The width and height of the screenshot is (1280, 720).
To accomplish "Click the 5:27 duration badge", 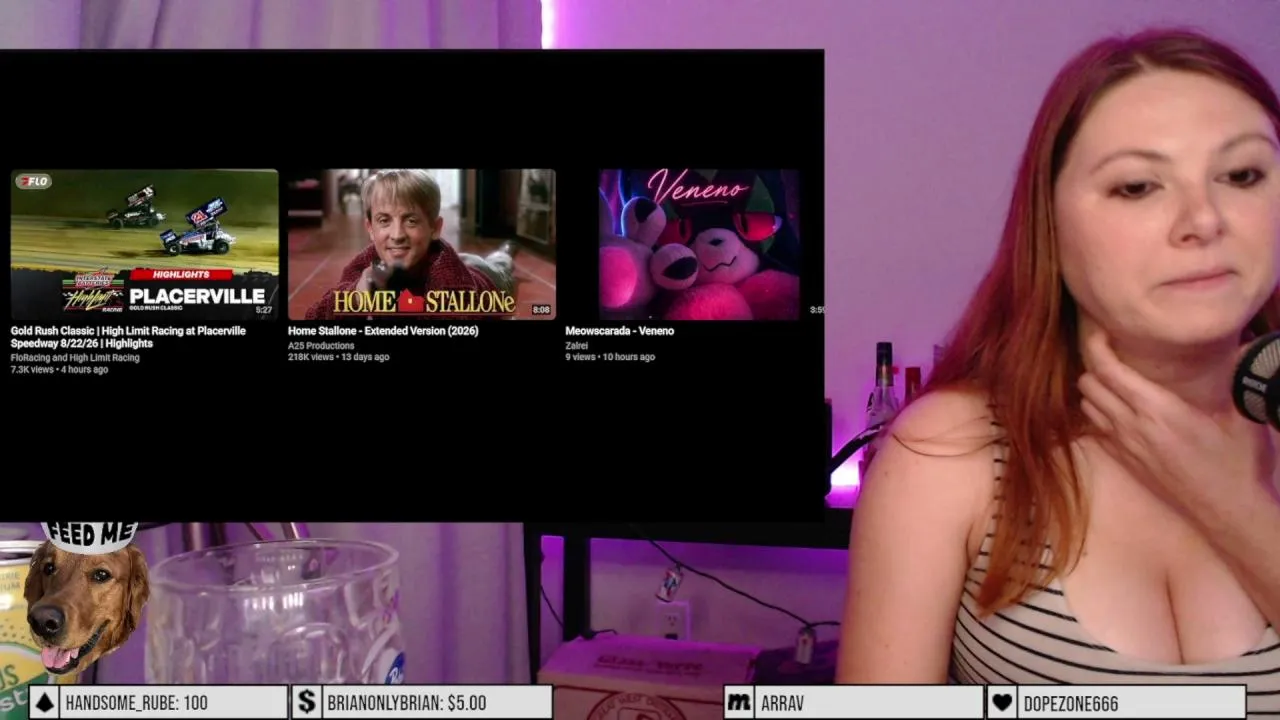I will pyautogui.click(x=264, y=310).
